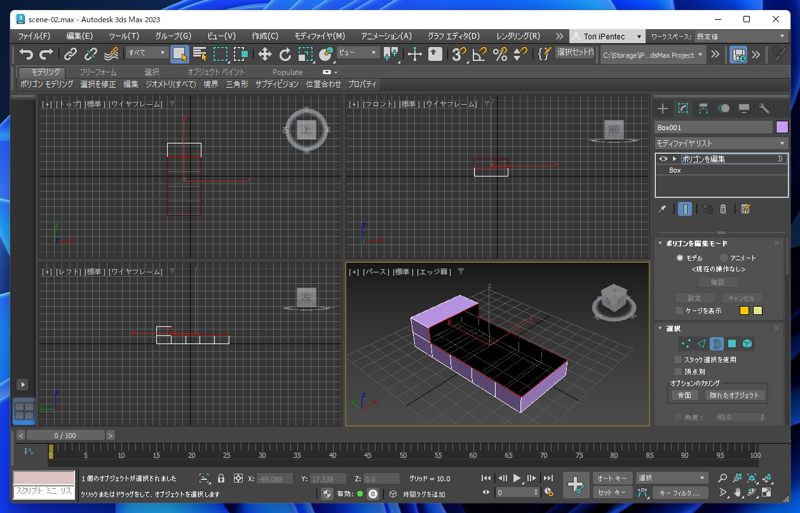Click the Select and Place tool icon
800x513 pixels.
tap(326, 54)
